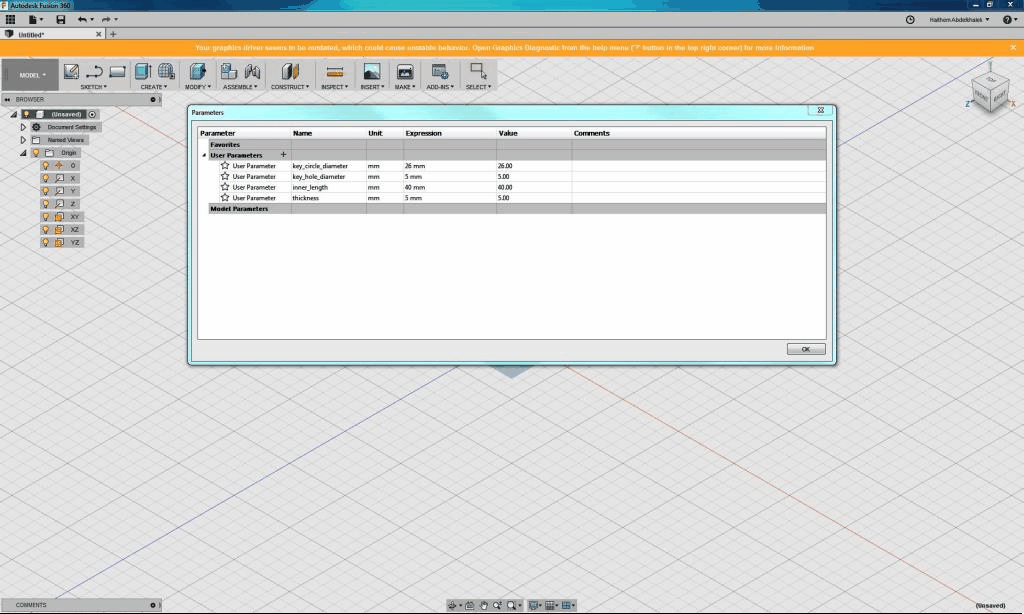
Task: Select the Create Sketch tool
Action: coord(71,72)
